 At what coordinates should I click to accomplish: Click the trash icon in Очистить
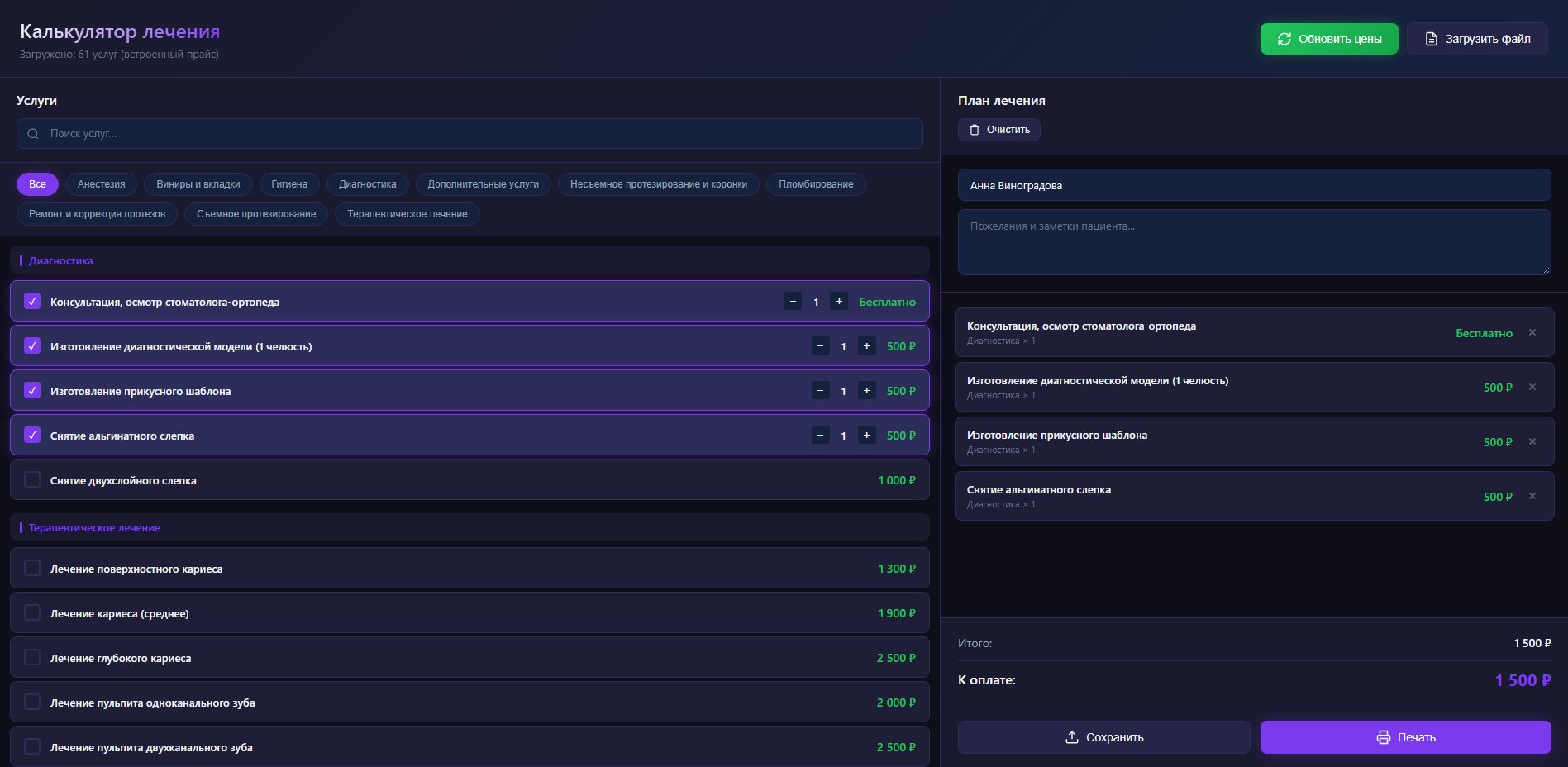click(x=975, y=130)
